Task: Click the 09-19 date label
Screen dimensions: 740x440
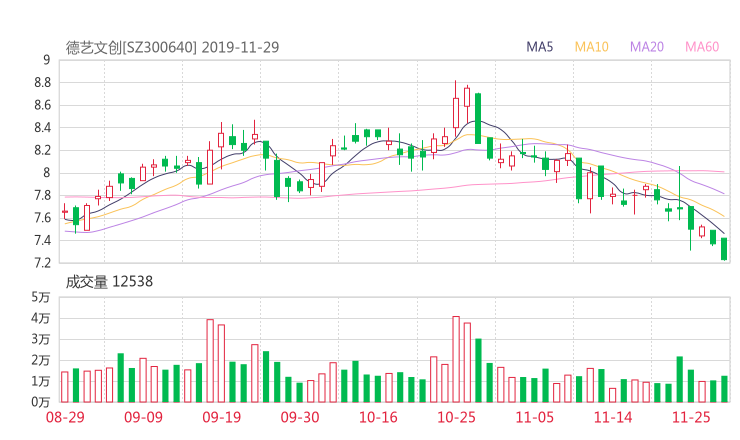Action: (222, 417)
